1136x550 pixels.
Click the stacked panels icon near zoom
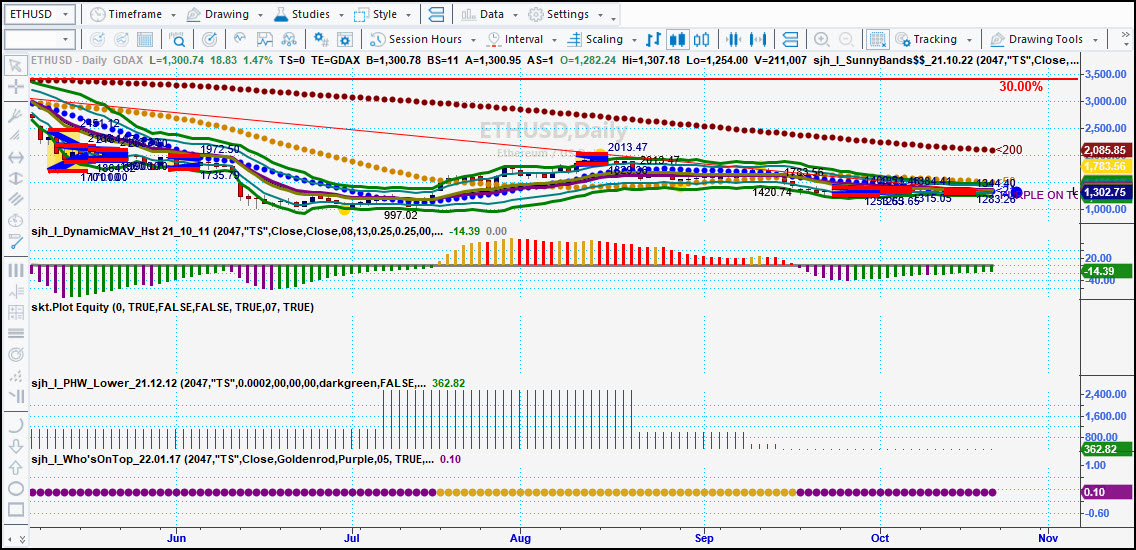click(x=790, y=39)
